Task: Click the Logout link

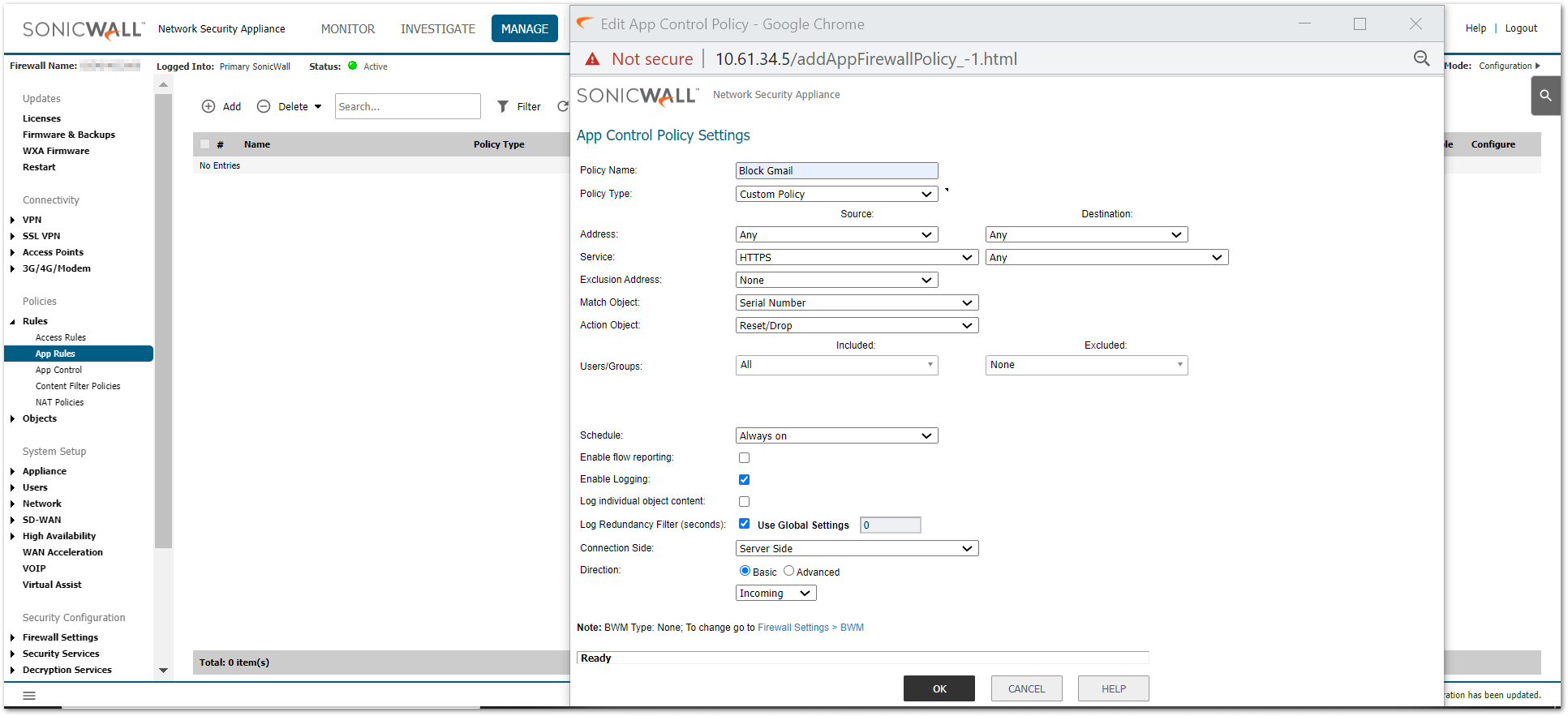Action: (x=1521, y=28)
